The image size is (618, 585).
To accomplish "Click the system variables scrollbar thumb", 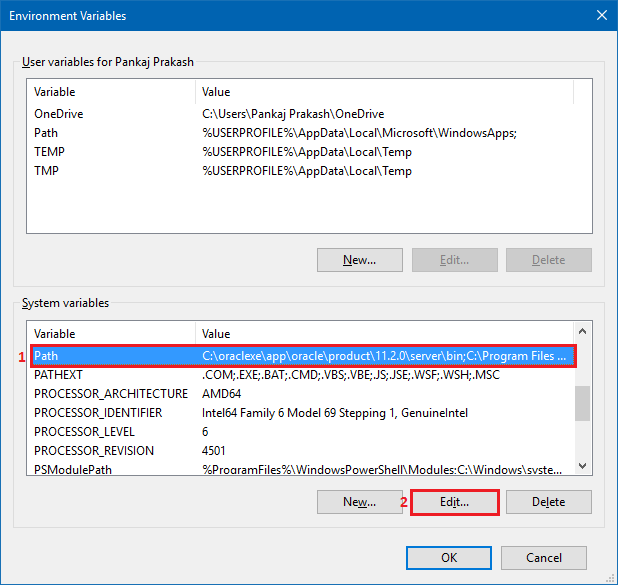I will tap(583, 403).
